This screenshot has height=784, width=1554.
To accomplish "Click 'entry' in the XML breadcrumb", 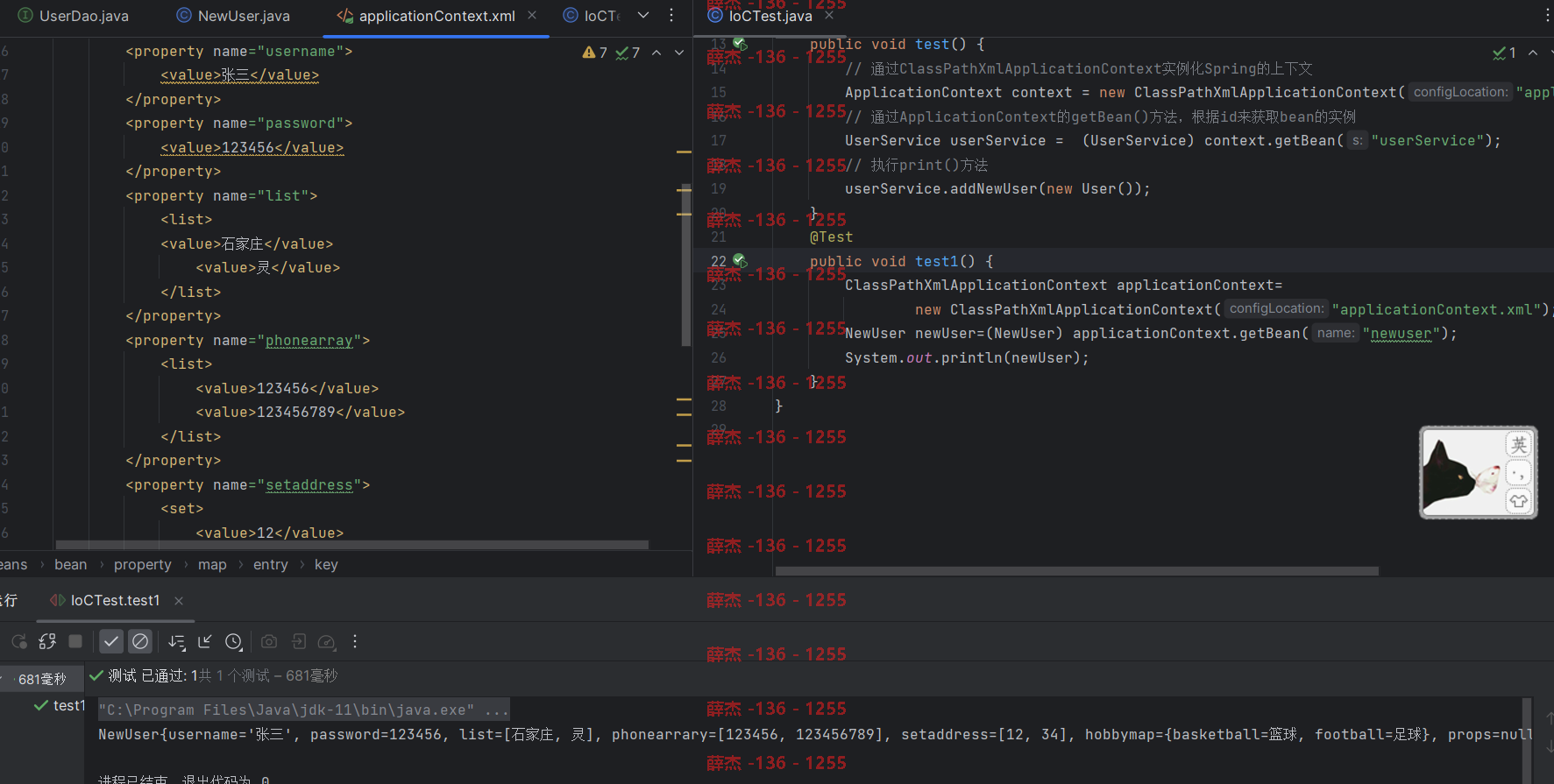I will [271, 565].
